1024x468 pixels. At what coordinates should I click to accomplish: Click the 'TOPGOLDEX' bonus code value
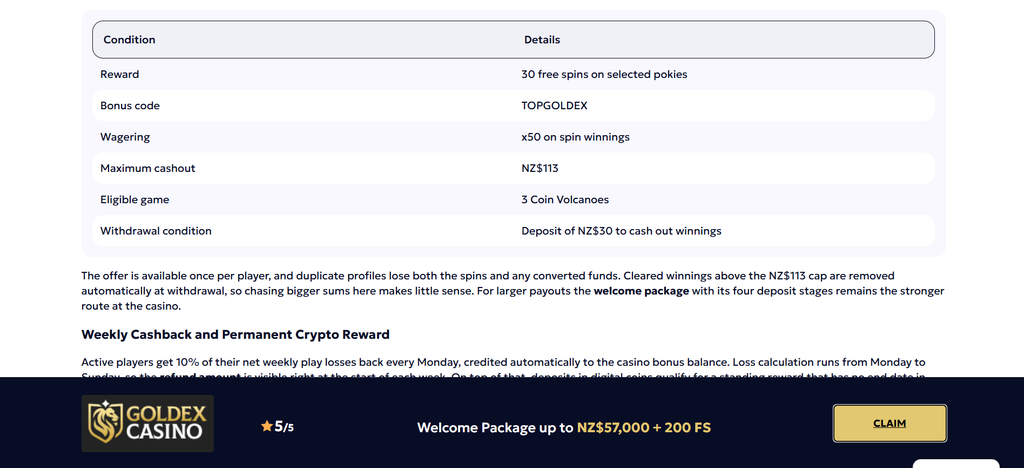point(554,106)
